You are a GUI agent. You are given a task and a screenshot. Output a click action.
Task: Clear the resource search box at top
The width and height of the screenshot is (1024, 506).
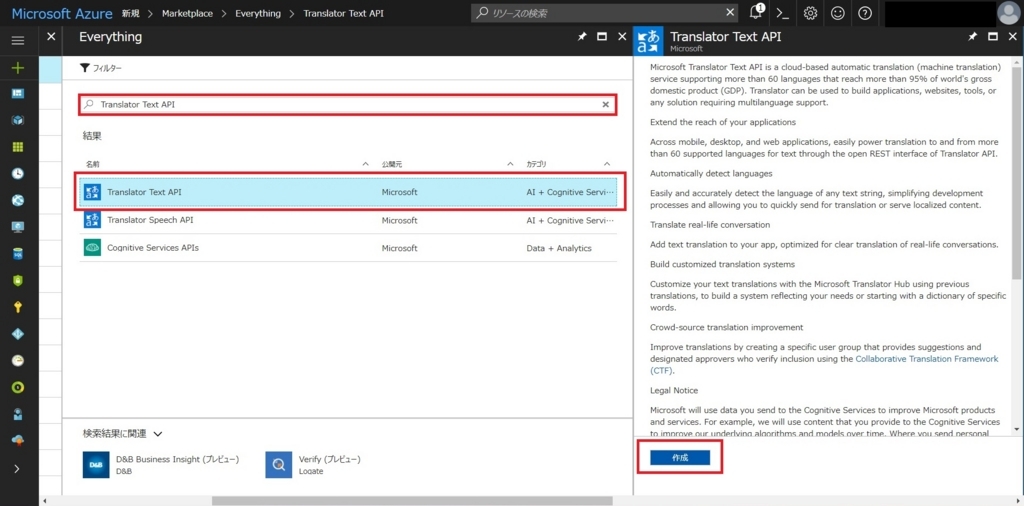point(730,13)
